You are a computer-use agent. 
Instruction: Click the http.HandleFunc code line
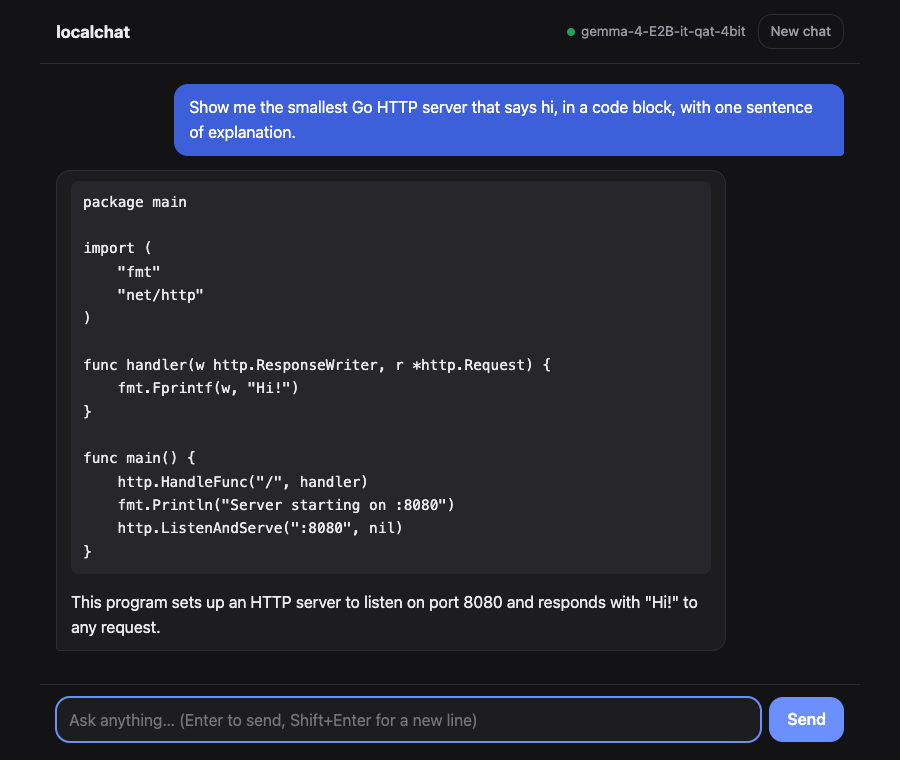click(242, 482)
